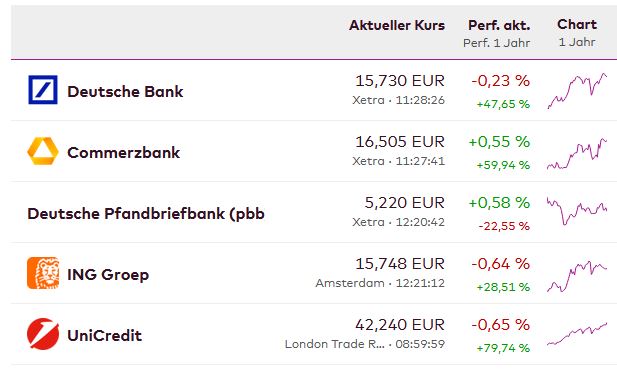Open the ING Groep stock page
The height and width of the screenshot is (381, 617).
(108, 274)
